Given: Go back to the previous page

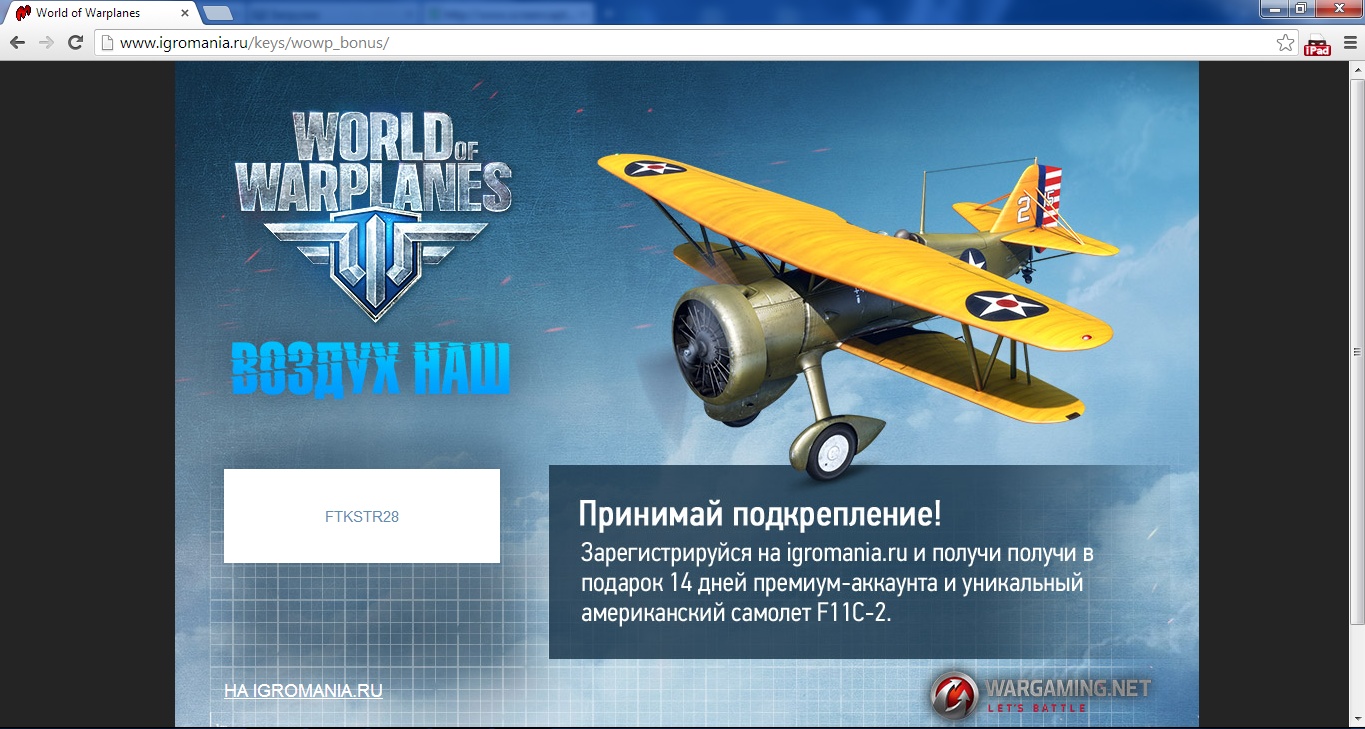Looking at the screenshot, I should click(x=17, y=43).
